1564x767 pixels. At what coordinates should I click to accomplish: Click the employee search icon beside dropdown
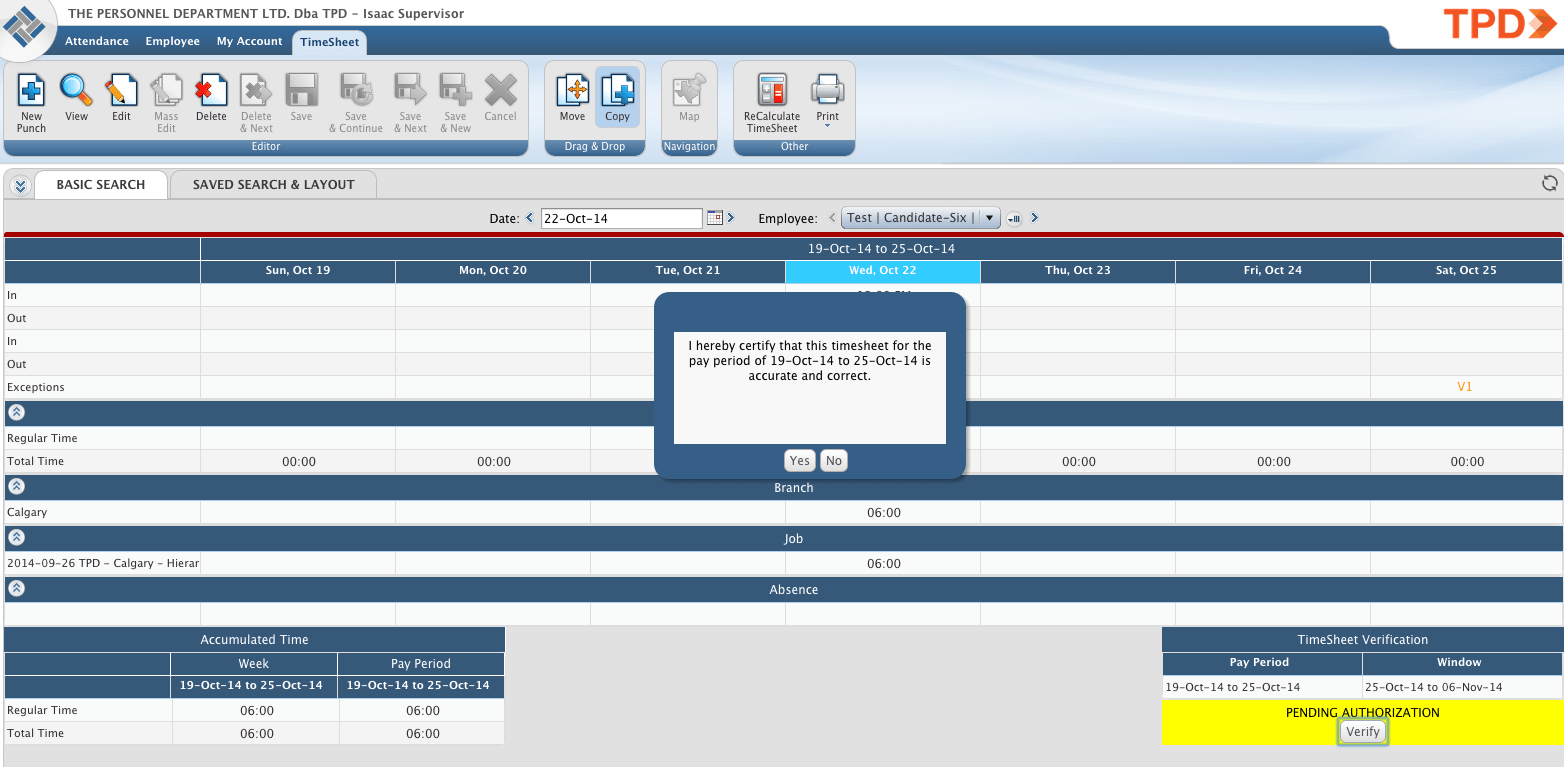point(1014,218)
